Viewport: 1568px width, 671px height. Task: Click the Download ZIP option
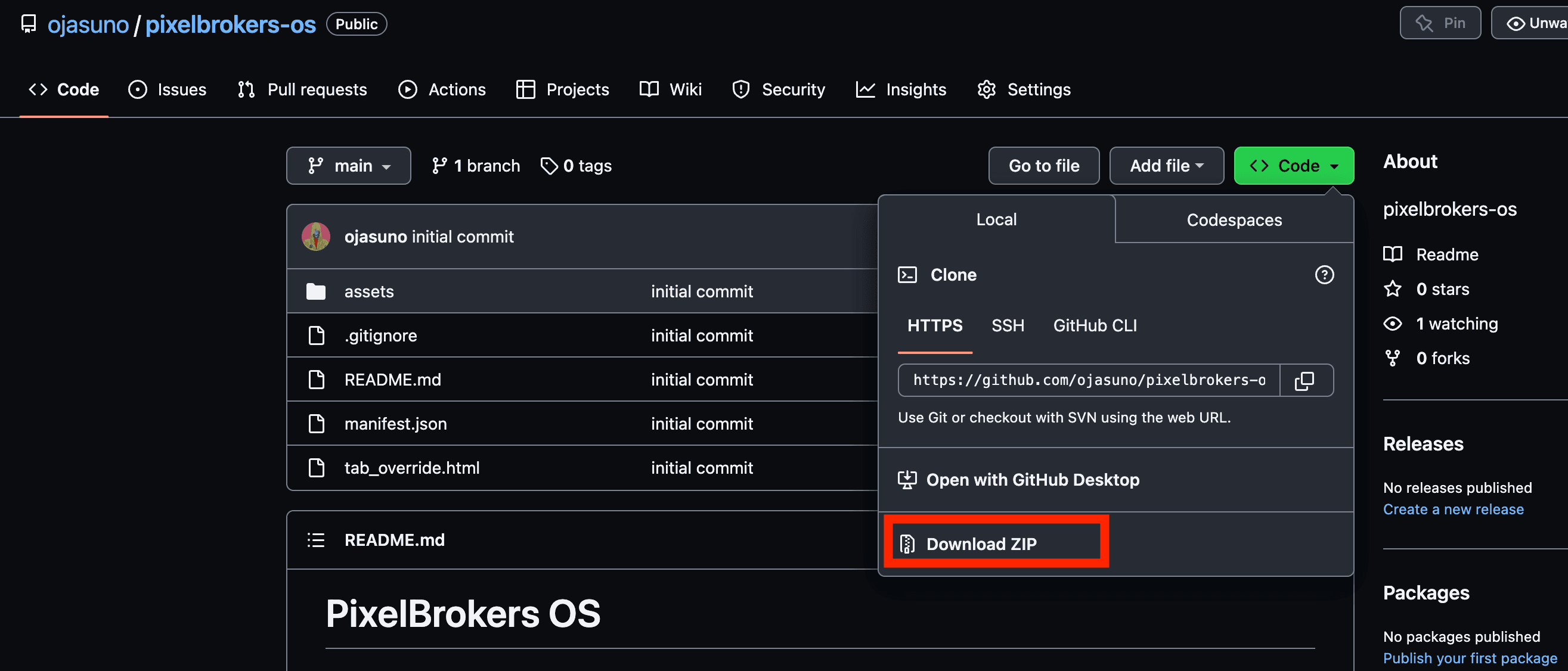coord(981,544)
